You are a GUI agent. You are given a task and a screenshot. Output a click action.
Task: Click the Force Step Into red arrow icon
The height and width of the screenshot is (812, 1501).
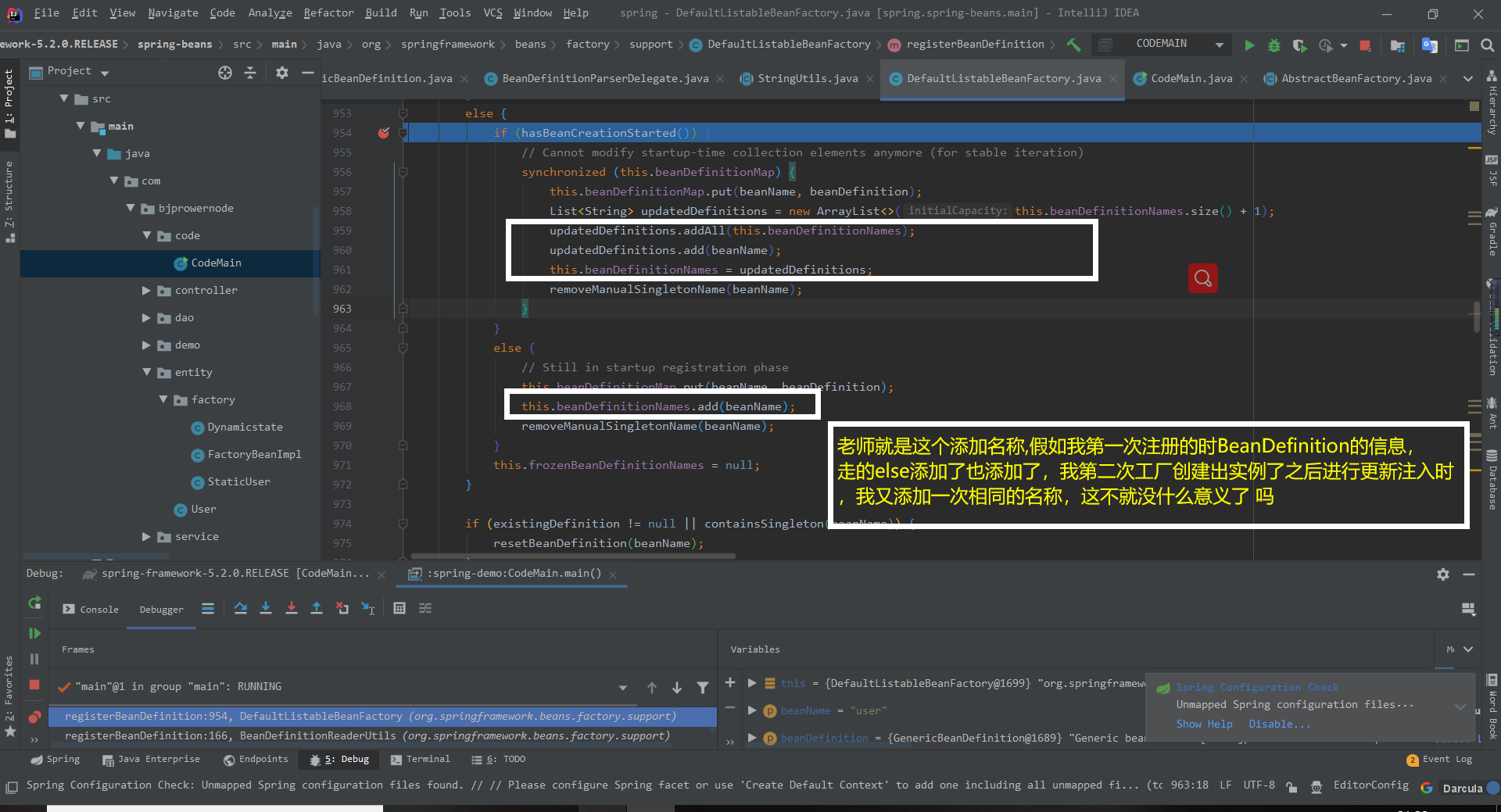(292, 608)
